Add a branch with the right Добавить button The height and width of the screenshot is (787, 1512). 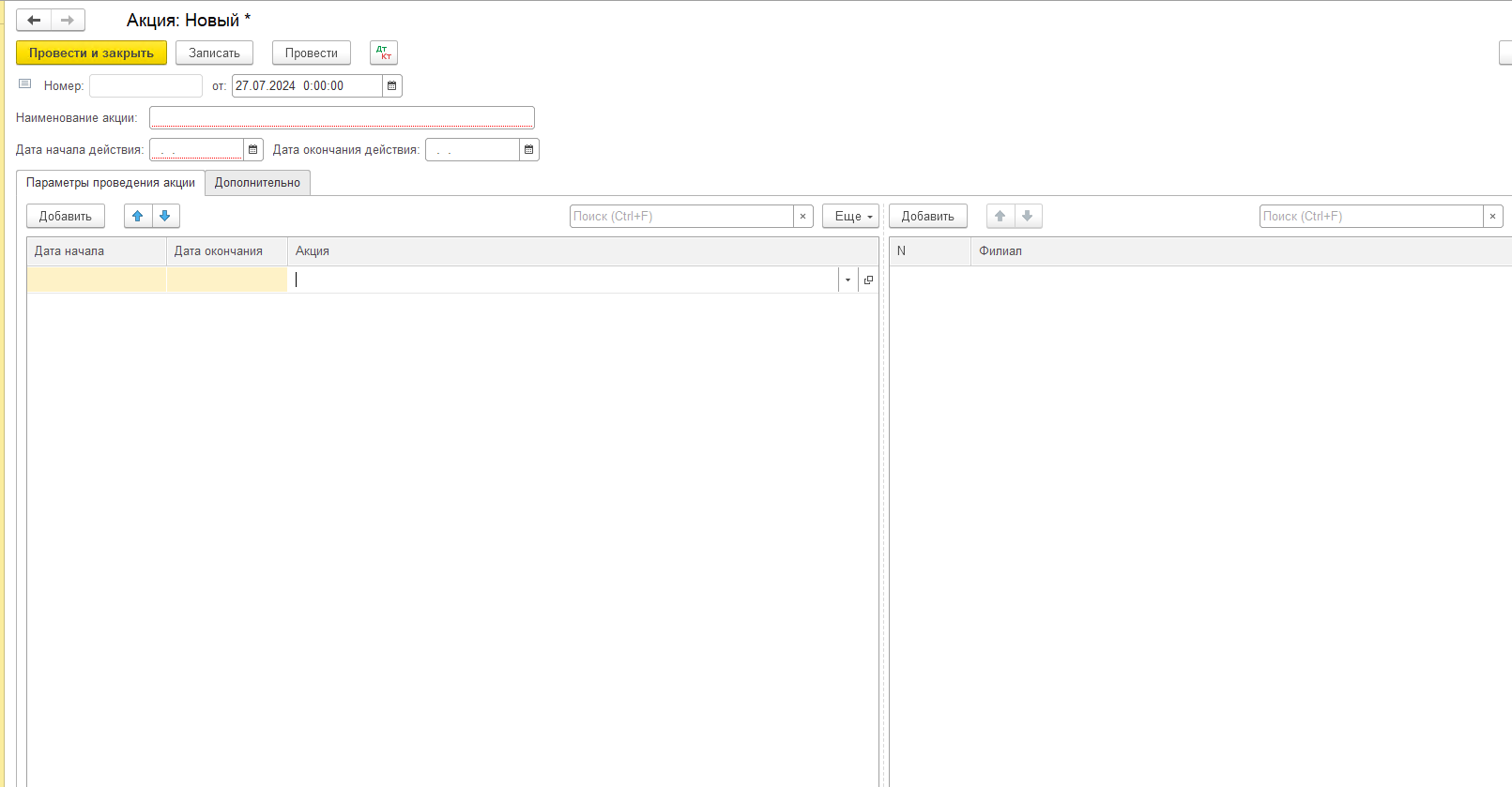[928, 217]
